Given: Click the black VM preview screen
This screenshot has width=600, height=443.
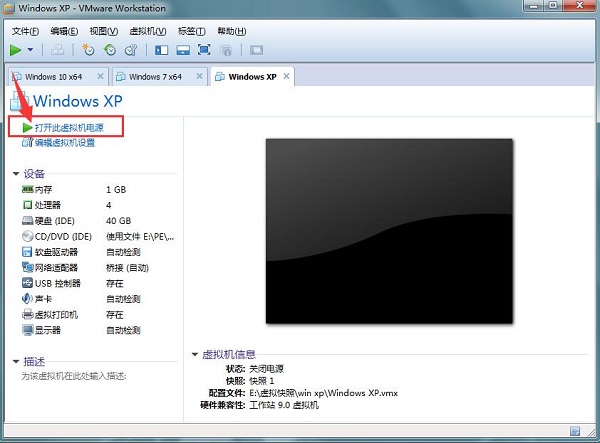Looking at the screenshot, I should point(389,231).
